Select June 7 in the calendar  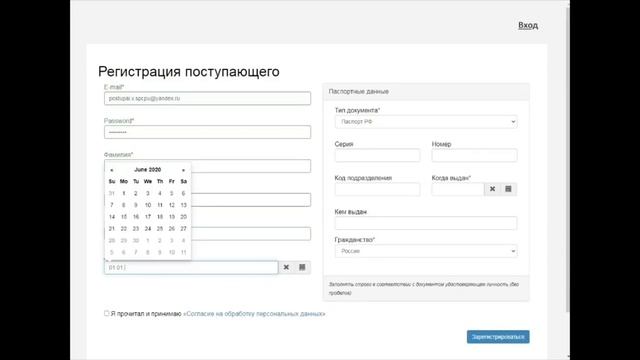[x=112, y=205]
